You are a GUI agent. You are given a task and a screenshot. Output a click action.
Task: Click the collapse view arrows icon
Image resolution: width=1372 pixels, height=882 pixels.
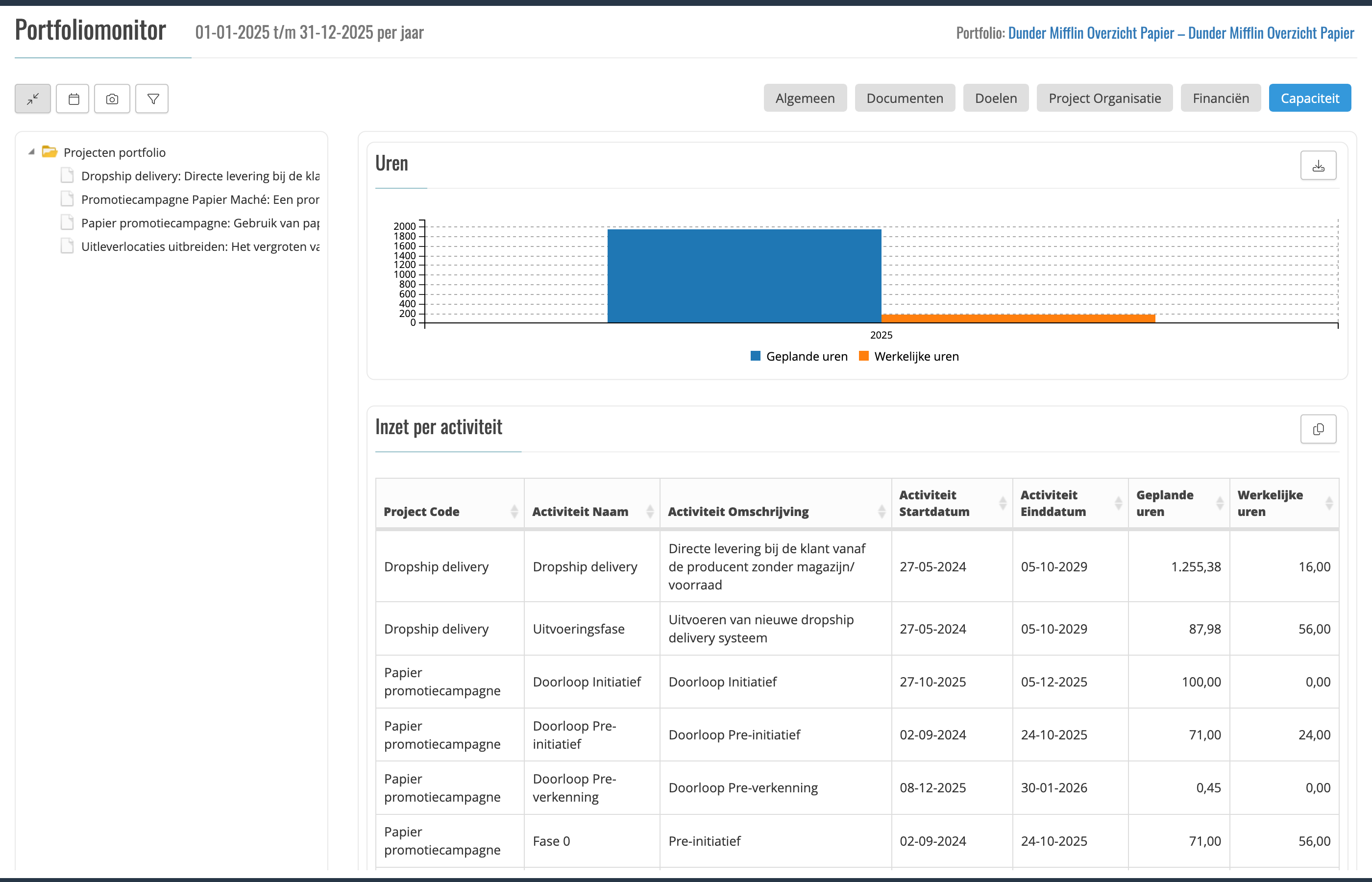[33, 98]
